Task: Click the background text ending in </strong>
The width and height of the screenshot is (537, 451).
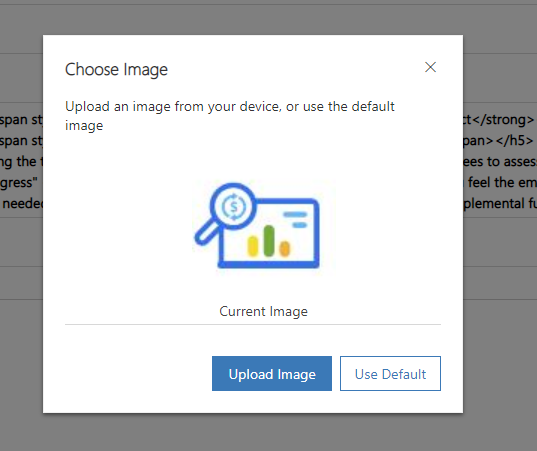Action: coord(499,120)
